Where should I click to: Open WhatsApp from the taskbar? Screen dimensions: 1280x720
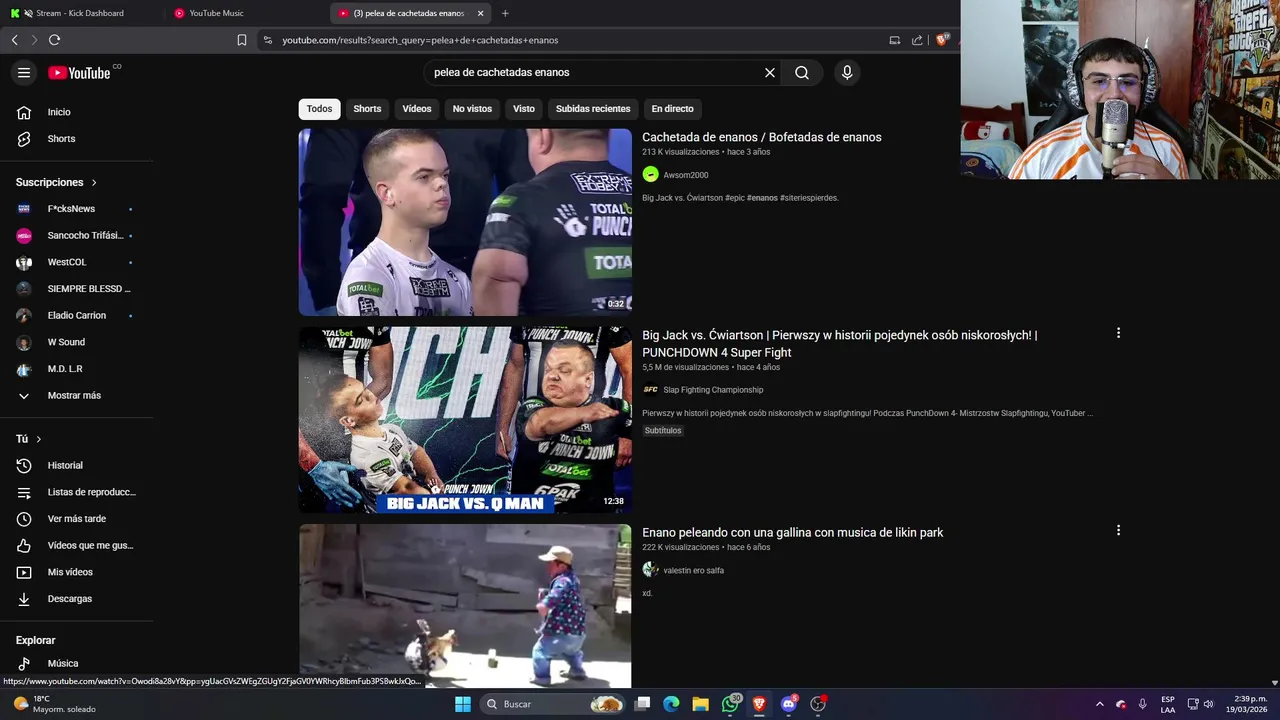(x=731, y=704)
